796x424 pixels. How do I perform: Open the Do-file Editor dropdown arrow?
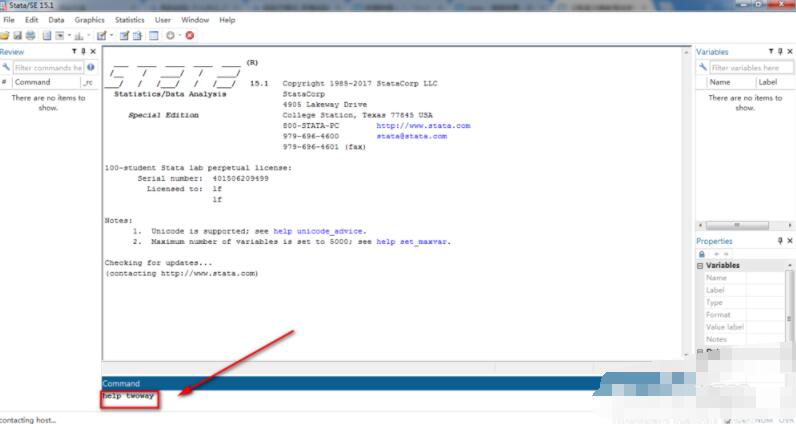(x=112, y=36)
